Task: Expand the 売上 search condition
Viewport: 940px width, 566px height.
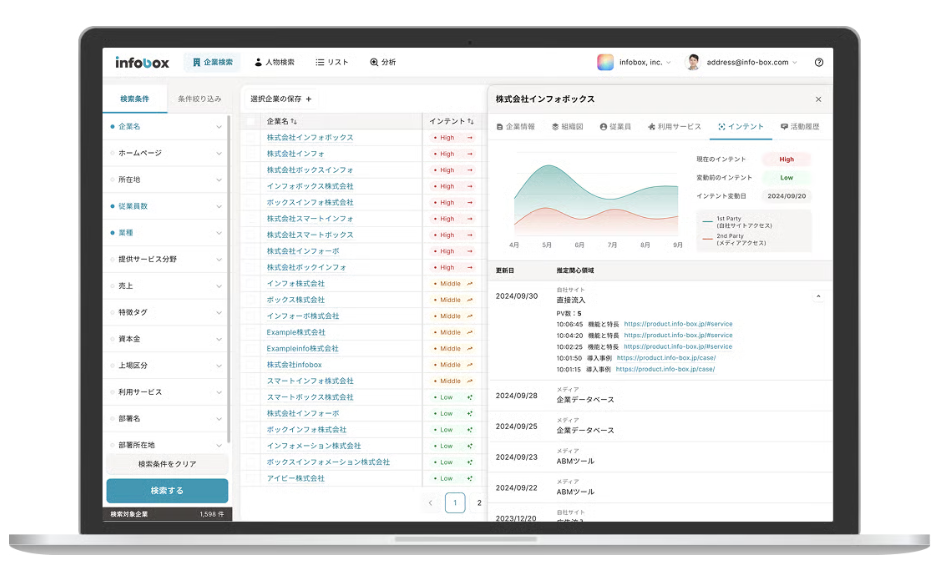Action: coord(166,286)
